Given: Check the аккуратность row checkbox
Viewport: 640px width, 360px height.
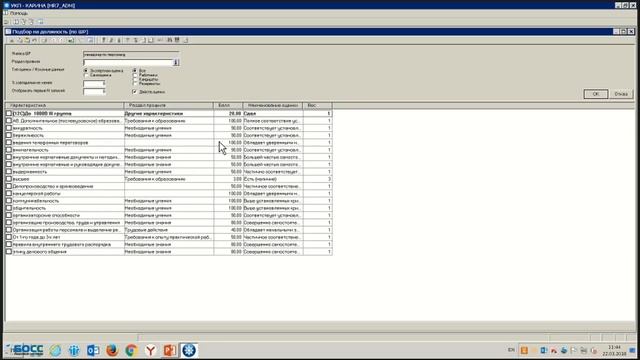Looking at the screenshot, I should click(9, 128).
